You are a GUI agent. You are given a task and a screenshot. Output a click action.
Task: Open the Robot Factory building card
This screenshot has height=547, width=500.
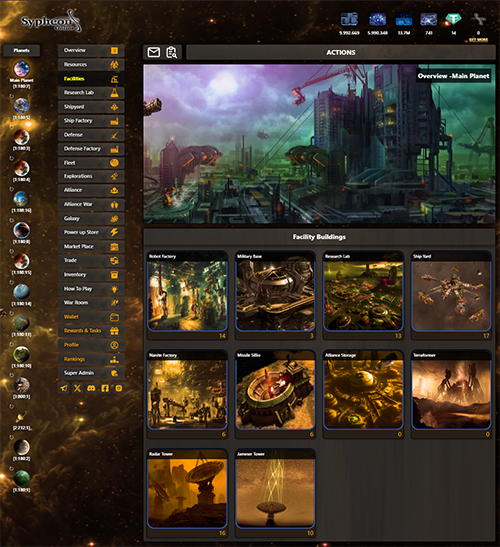(x=187, y=295)
